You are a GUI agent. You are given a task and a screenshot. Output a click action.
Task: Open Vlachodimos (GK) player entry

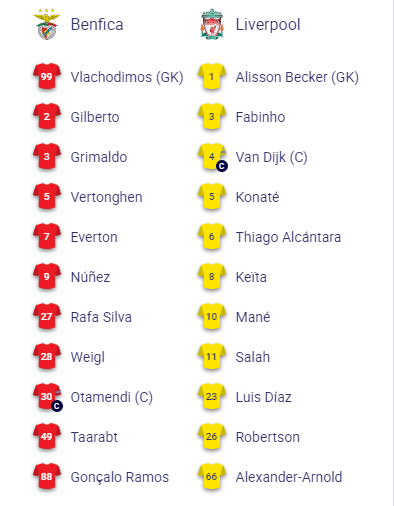tap(127, 77)
